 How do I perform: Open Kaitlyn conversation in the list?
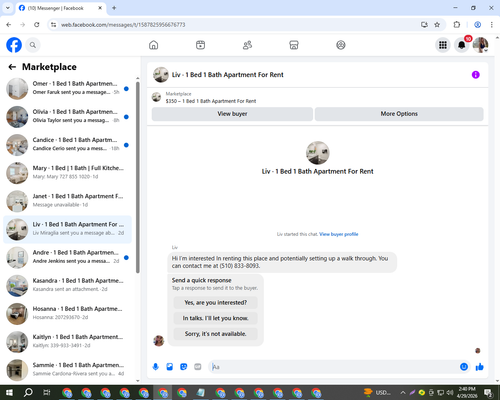point(68,342)
